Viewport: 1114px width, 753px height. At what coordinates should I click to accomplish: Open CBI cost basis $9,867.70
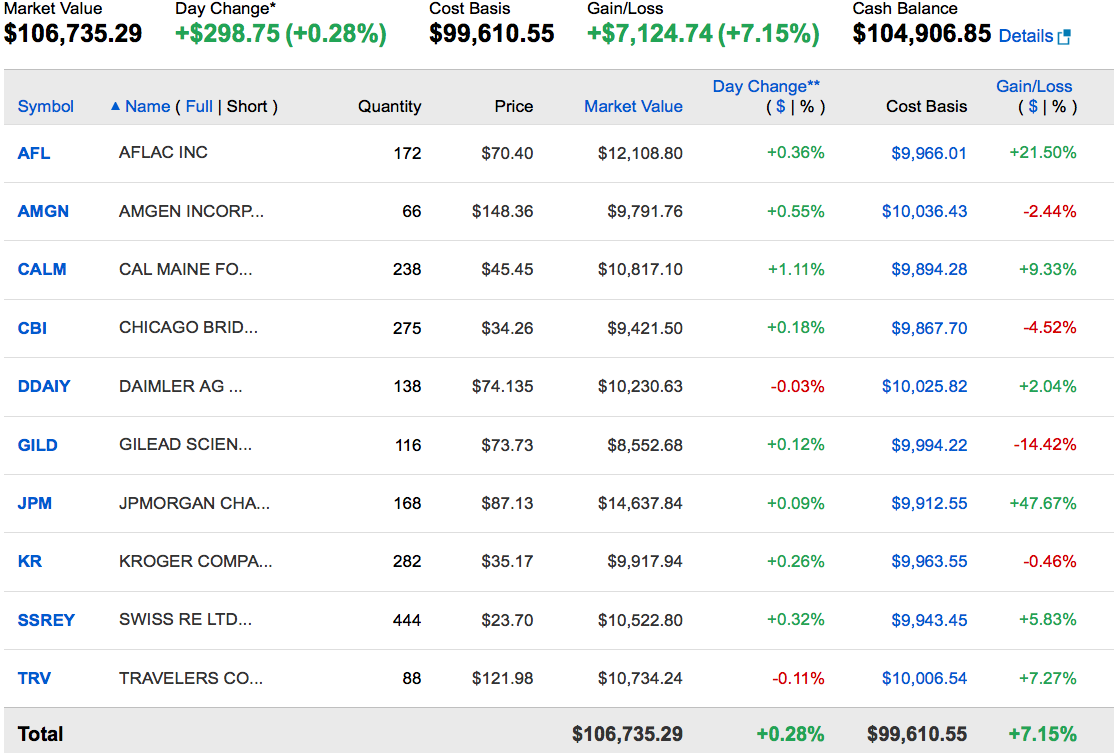point(929,328)
